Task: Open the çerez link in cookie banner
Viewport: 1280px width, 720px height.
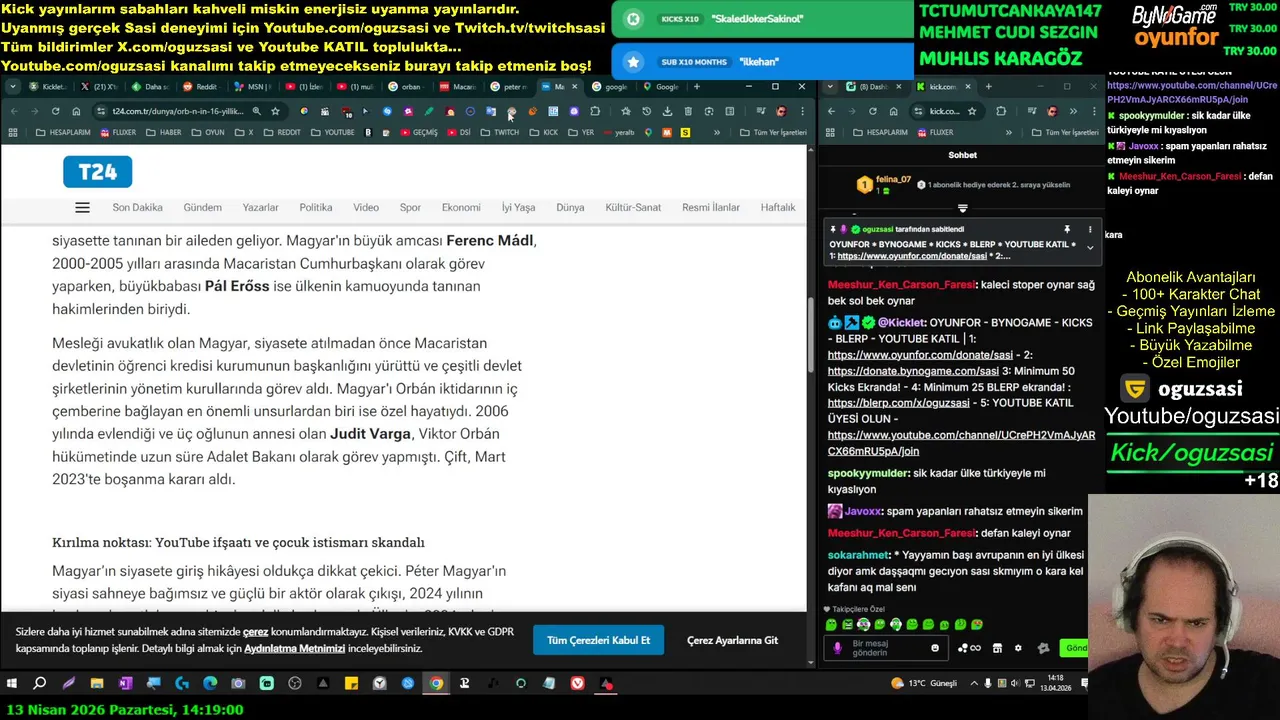Action: 256,632
